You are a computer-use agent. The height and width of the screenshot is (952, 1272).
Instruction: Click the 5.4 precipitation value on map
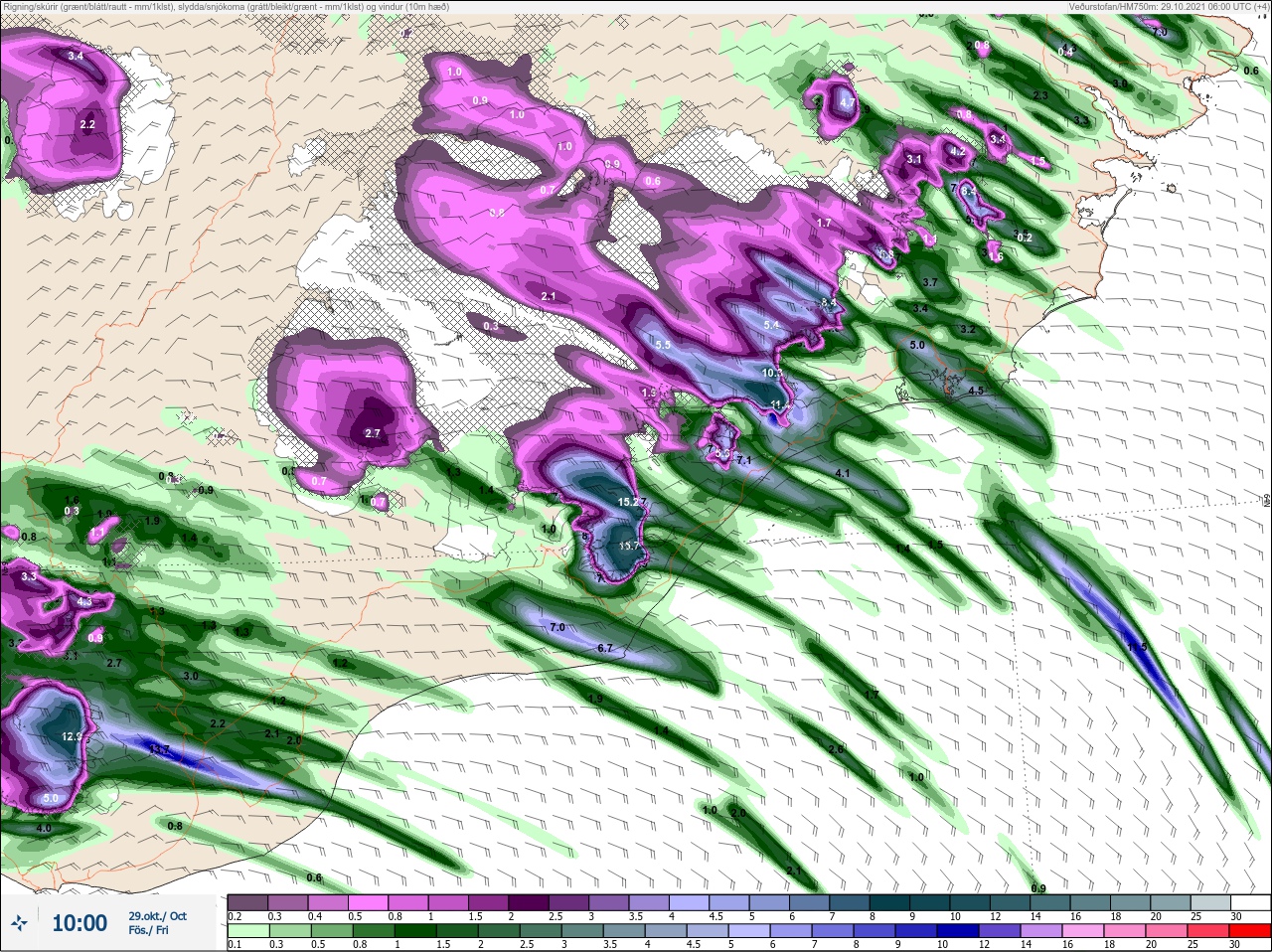(x=771, y=325)
